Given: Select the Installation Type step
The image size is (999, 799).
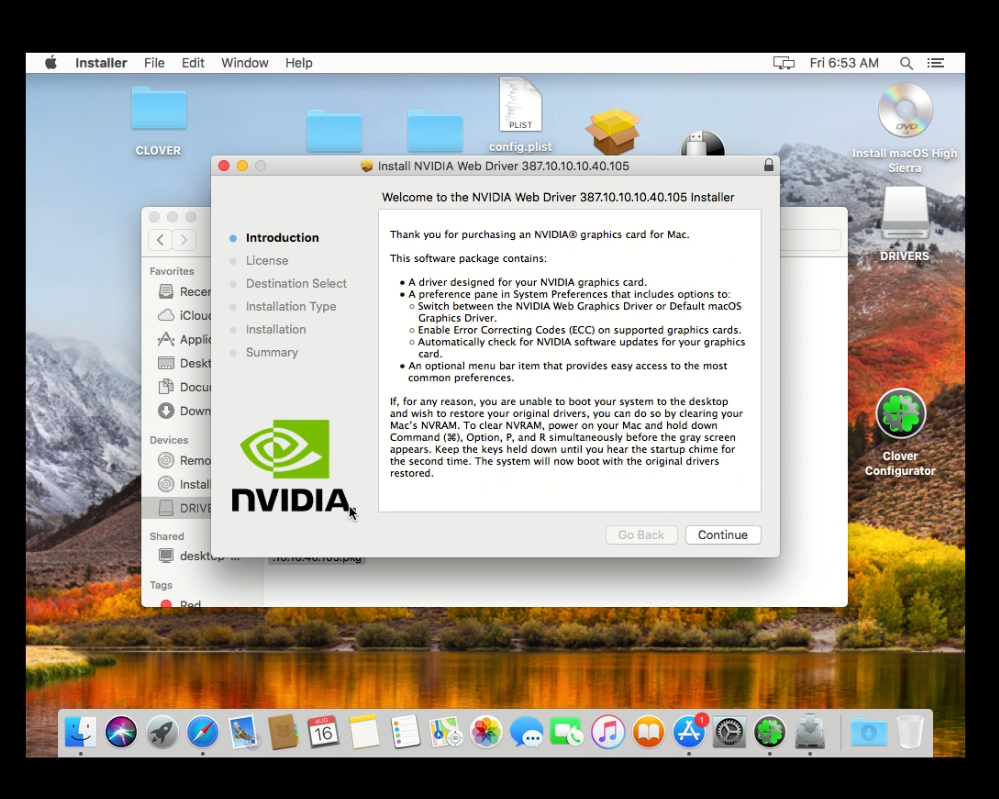Looking at the screenshot, I should (x=291, y=306).
